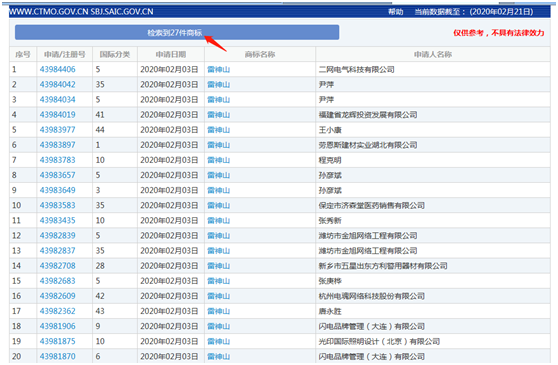Click the 申请日期 column header

(171, 54)
